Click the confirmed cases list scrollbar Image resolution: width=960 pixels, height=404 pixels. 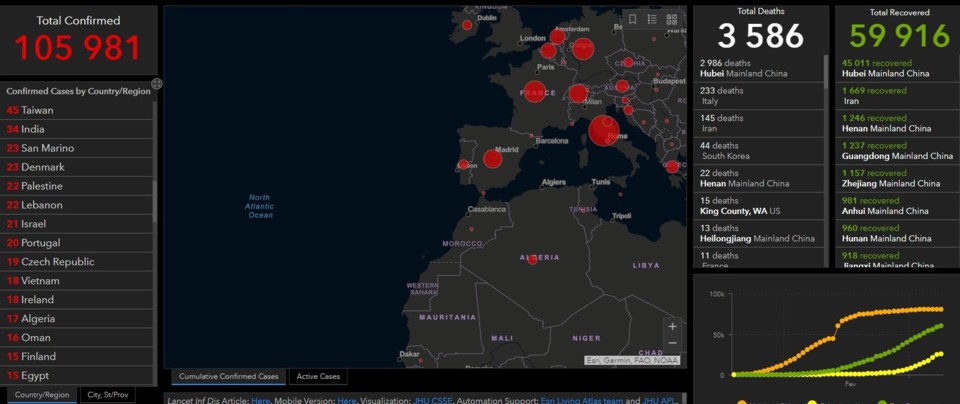(155, 200)
